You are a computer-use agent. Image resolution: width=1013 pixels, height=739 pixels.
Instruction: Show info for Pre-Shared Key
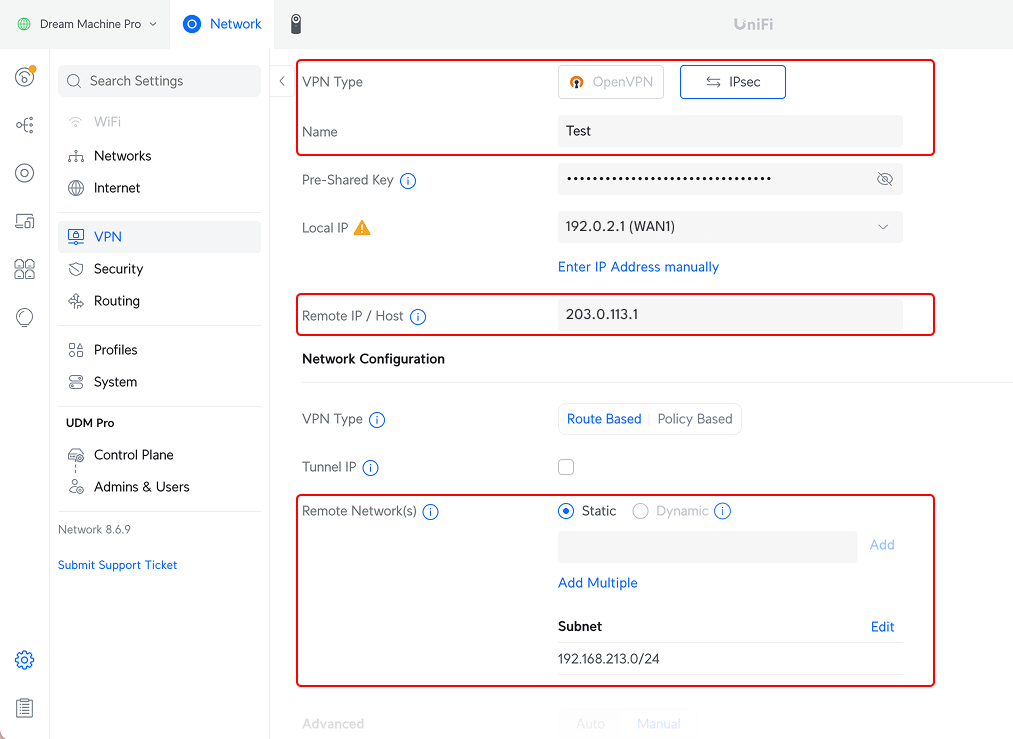(408, 181)
